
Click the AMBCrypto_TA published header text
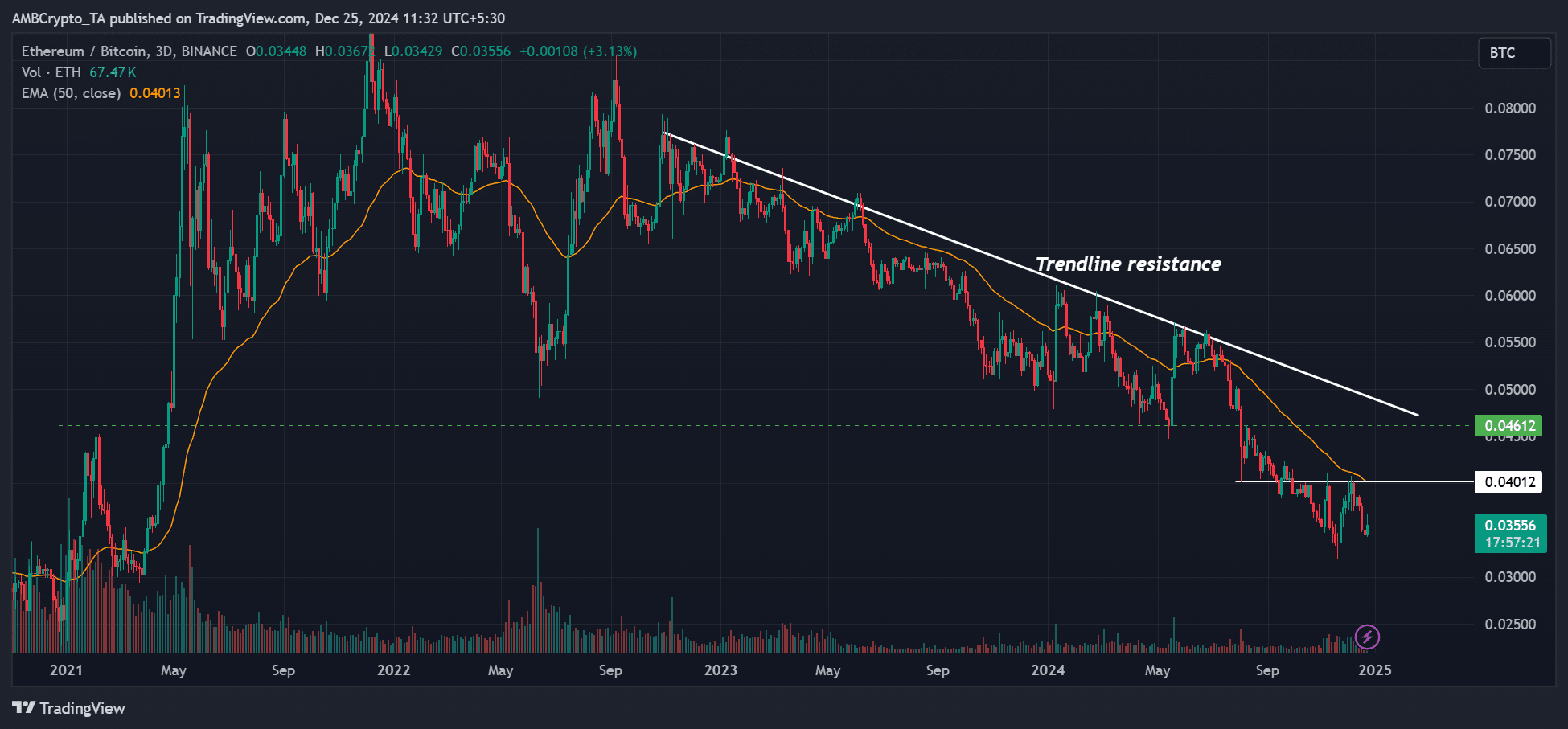(258, 18)
